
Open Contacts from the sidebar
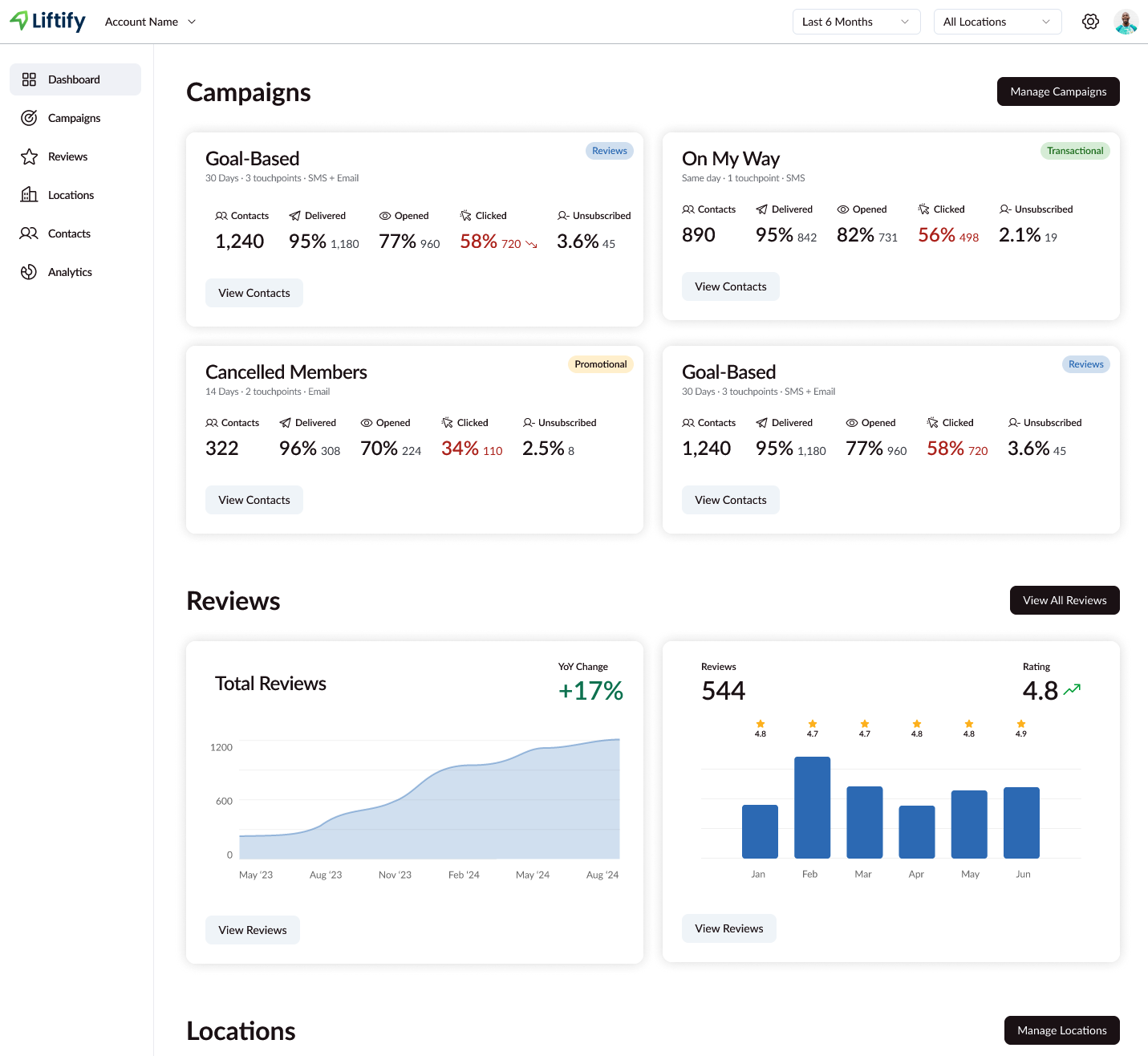point(75,234)
